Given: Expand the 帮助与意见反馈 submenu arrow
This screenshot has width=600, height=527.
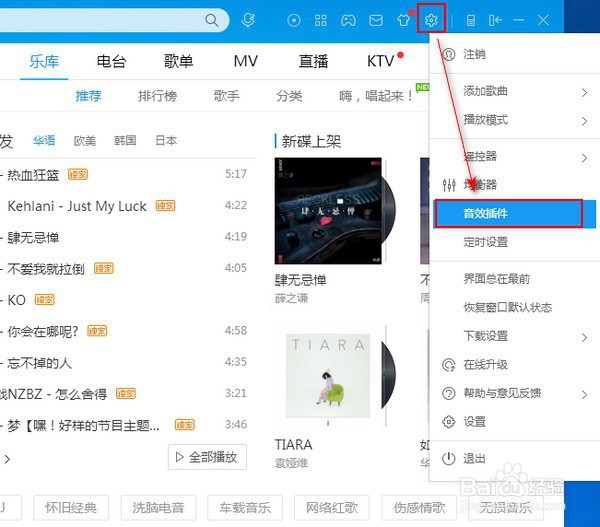Looking at the screenshot, I should (584, 394).
